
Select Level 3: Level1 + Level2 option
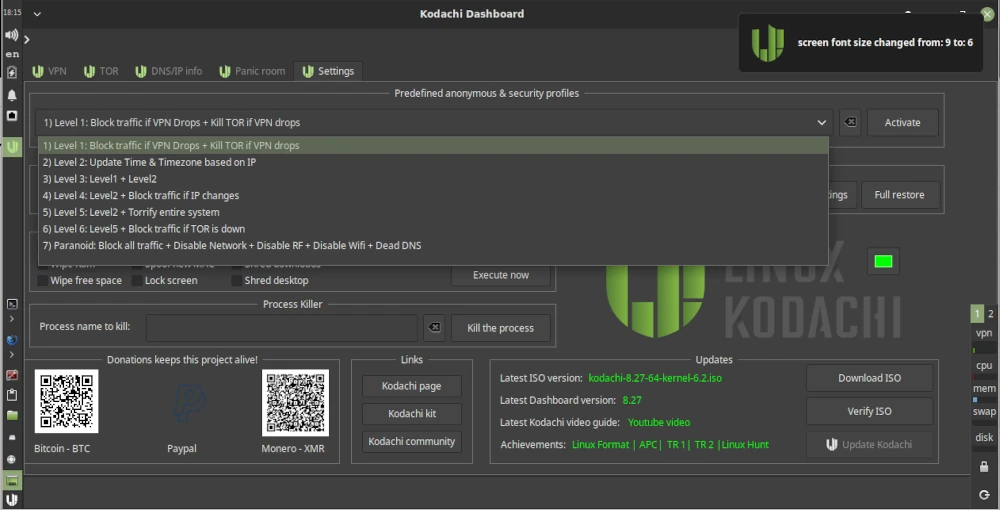click(433, 178)
